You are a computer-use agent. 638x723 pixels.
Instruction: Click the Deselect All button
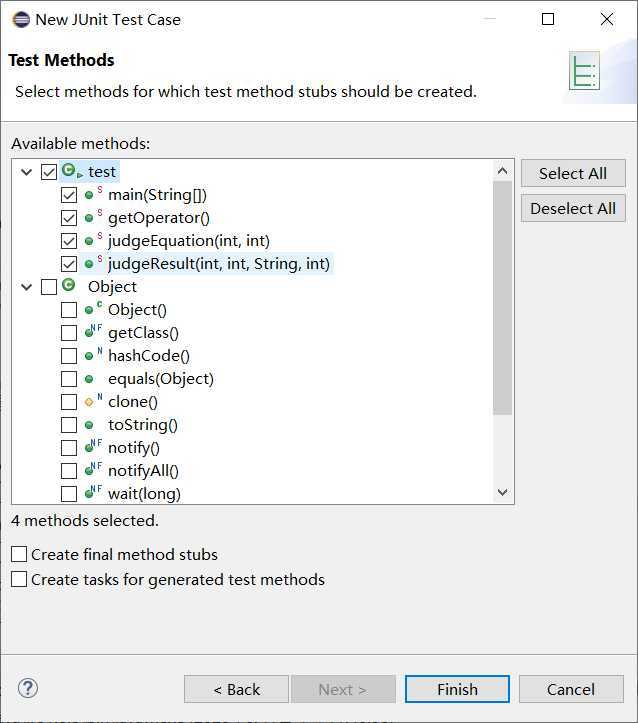pyautogui.click(x=573, y=208)
